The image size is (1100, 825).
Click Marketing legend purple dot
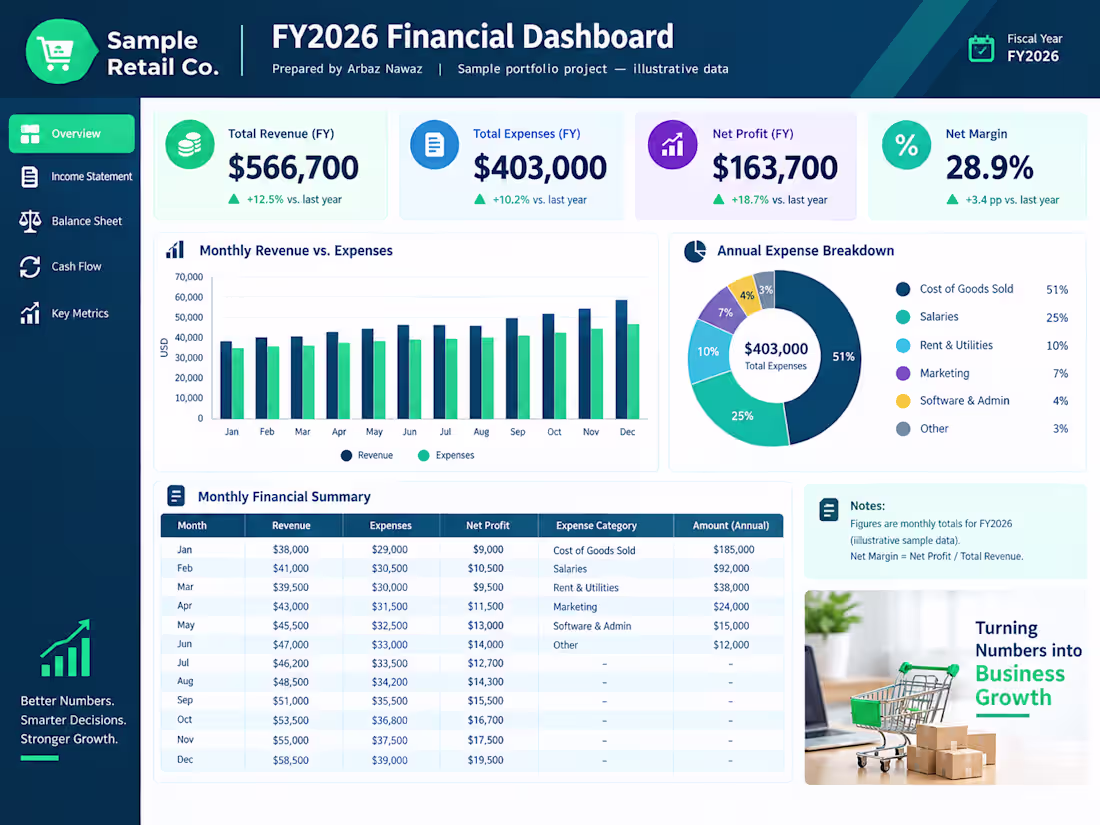coord(903,373)
